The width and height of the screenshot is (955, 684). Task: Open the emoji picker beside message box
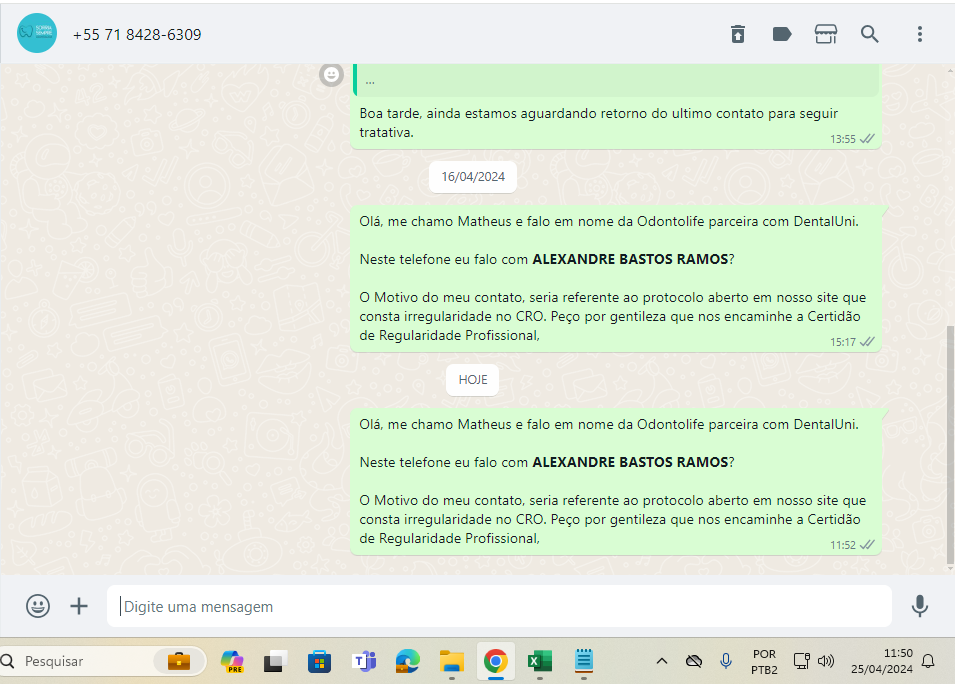click(38, 606)
